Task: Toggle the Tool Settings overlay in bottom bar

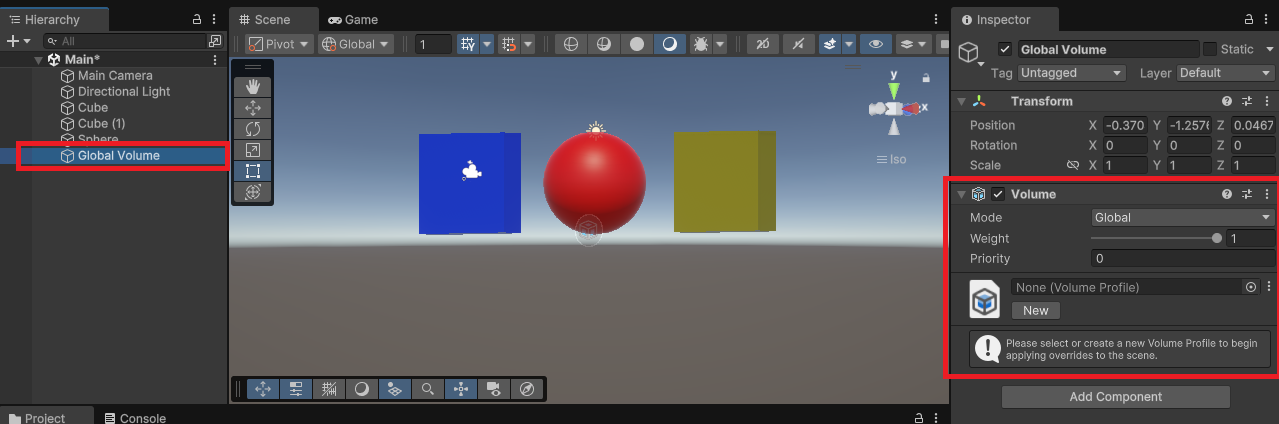Action: pyautogui.click(x=296, y=389)
